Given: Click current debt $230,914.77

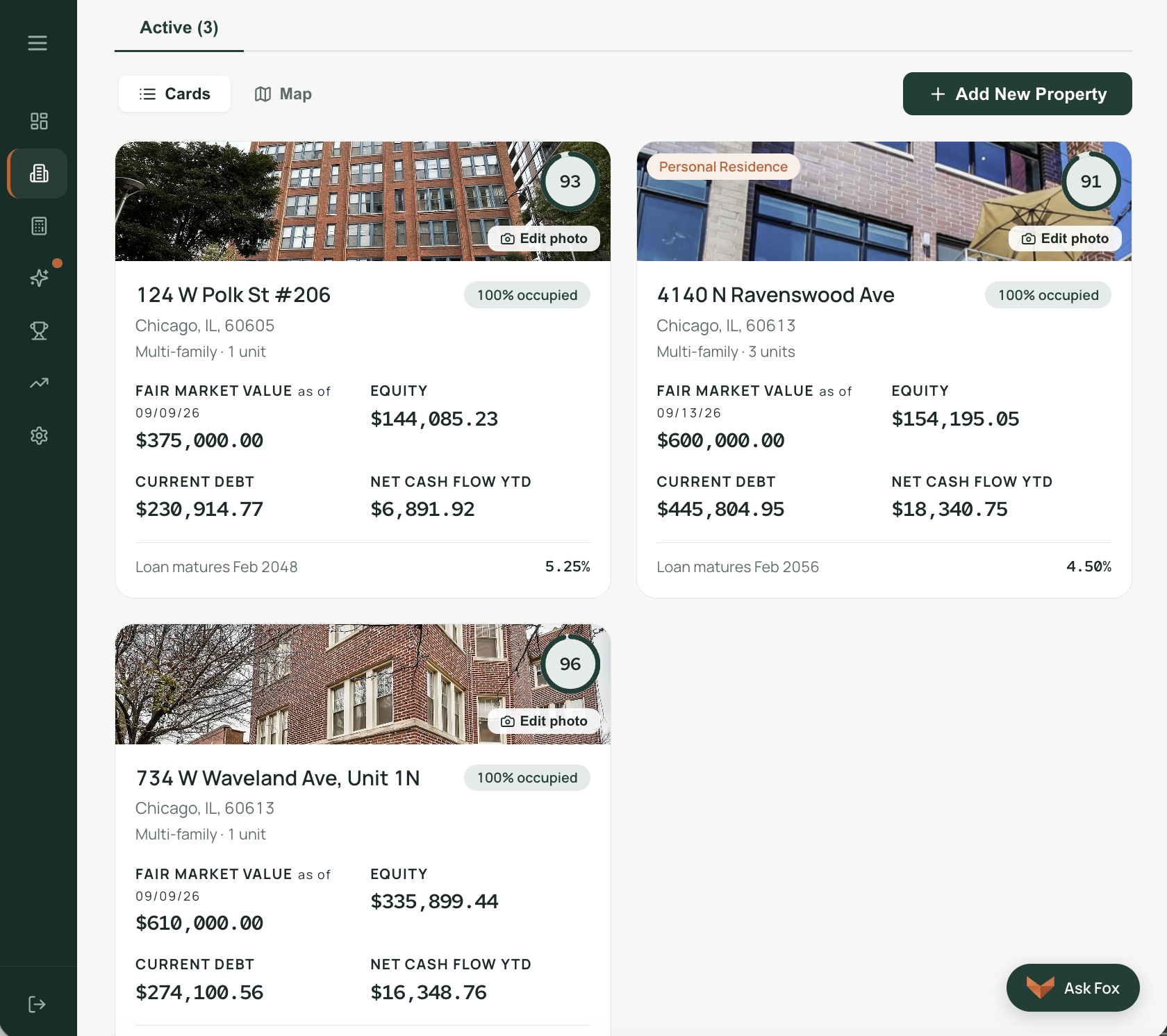Looking at the screenshot, I should point(199,509).
